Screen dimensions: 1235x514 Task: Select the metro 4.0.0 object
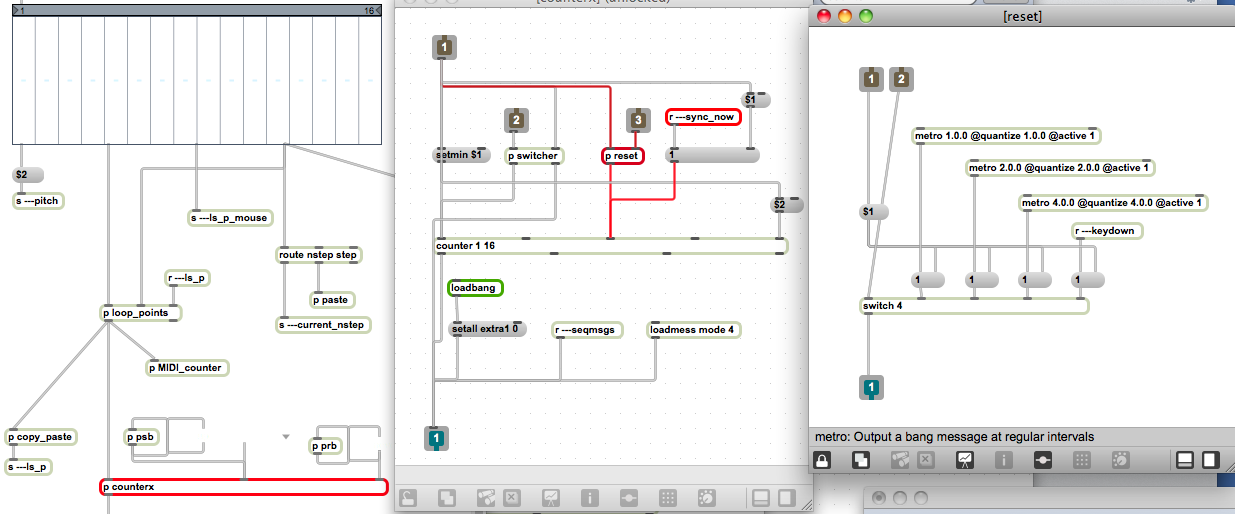coord(1114,203)
